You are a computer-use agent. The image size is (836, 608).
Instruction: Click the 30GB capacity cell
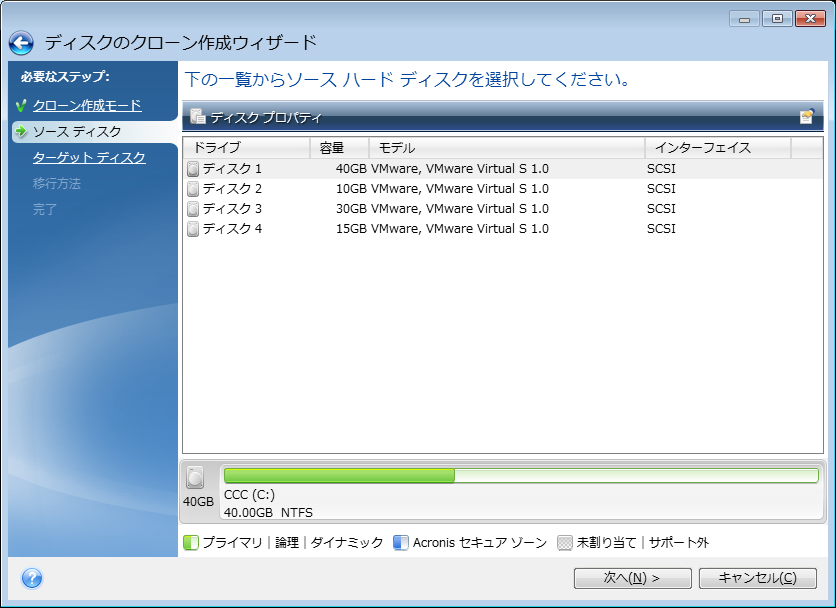(x=351, y=209)
